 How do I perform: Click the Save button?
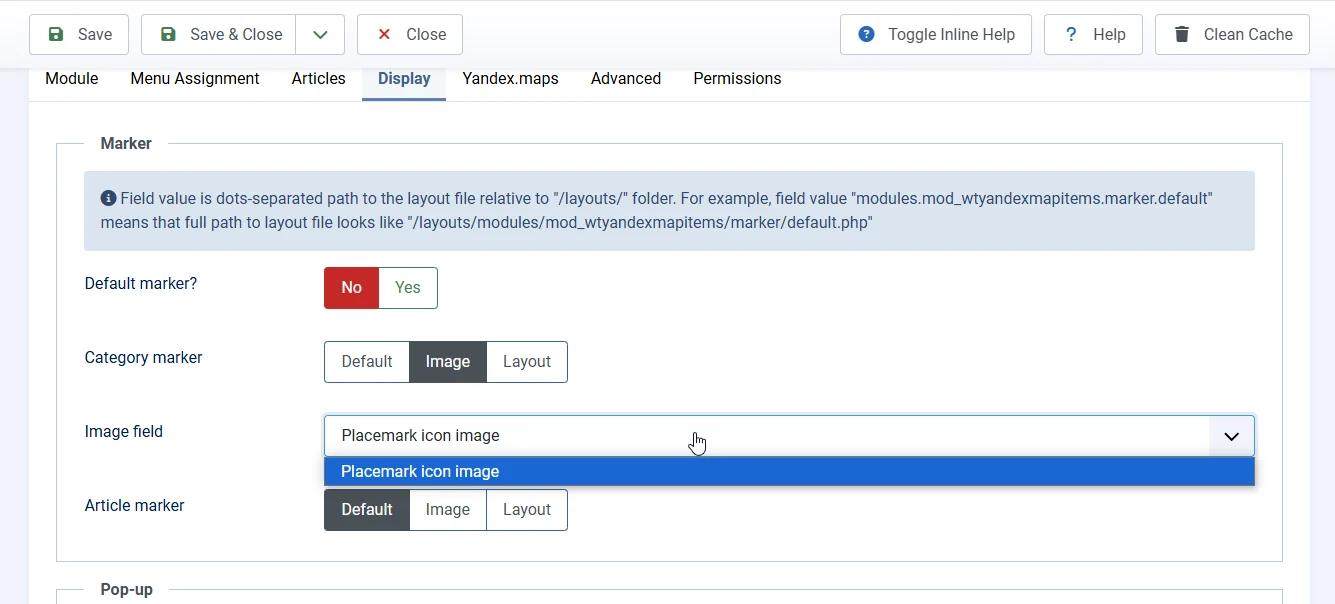point(79,34)
